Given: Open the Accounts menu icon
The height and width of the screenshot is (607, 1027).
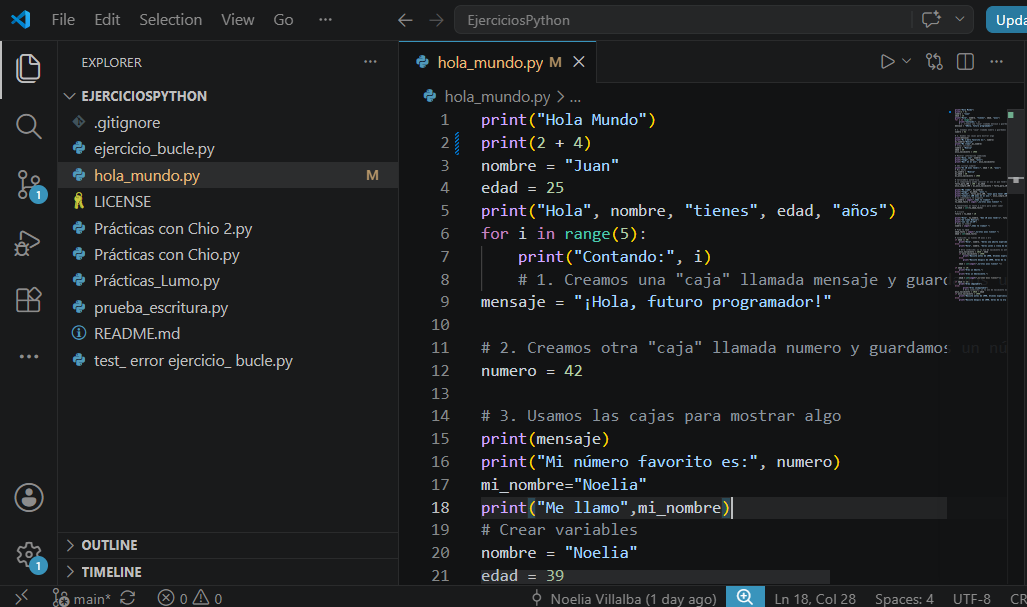Looking at the screenshot, I should point(29,498).
